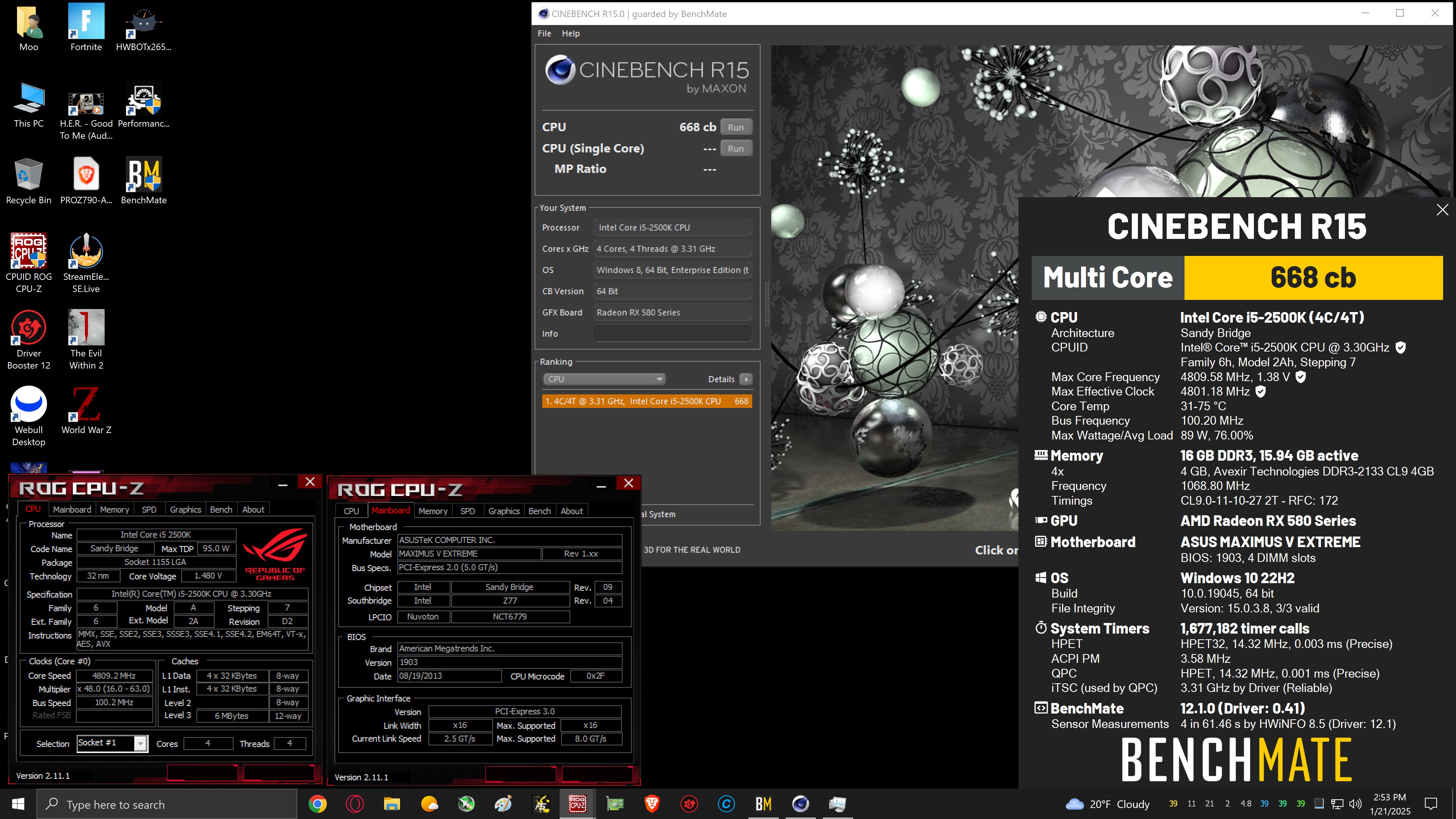The width and height of the screenshot is (1456, 819).
Task: Open the About tab in left CPU-Z
Action: pos(253,509)
